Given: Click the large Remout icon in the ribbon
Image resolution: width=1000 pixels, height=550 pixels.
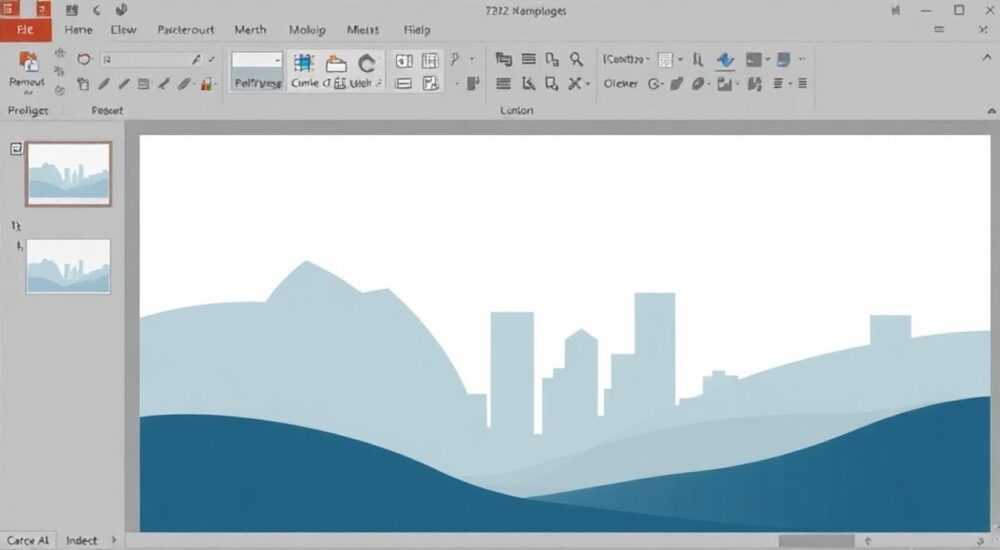Looking at the screenshot, I should coord(27,62).
